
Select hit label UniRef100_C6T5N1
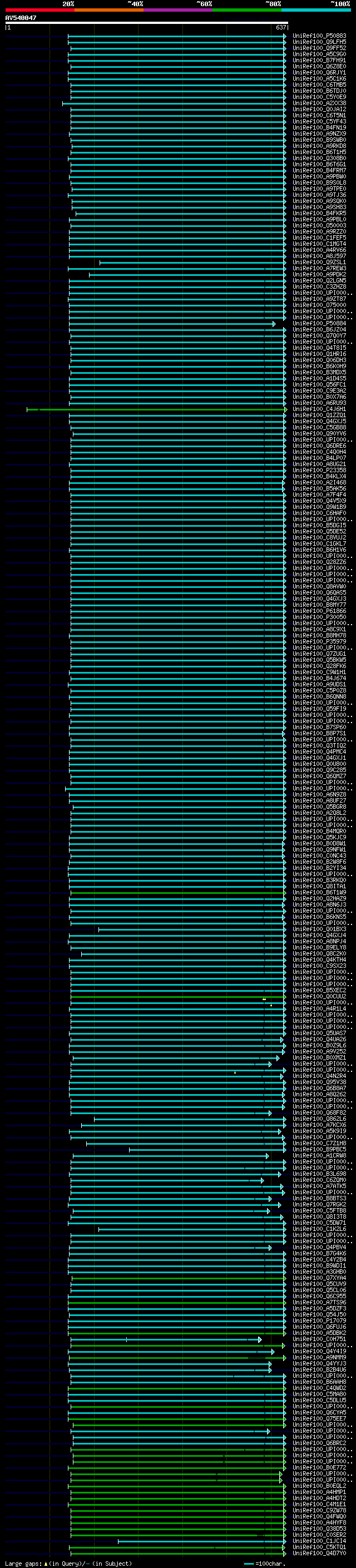(x=319, y=115)
